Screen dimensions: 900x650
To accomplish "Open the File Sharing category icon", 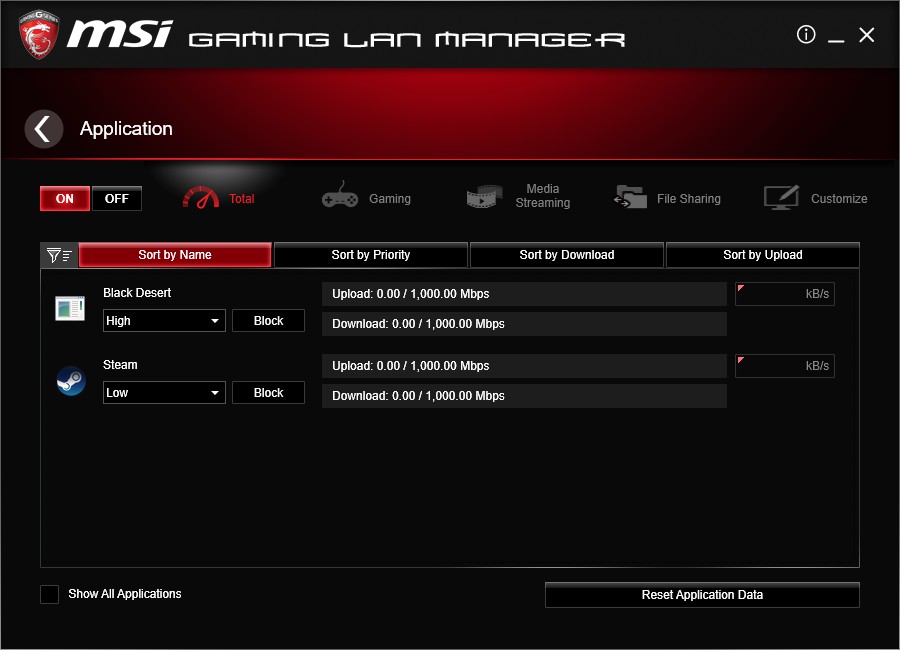I will (630, 196).
